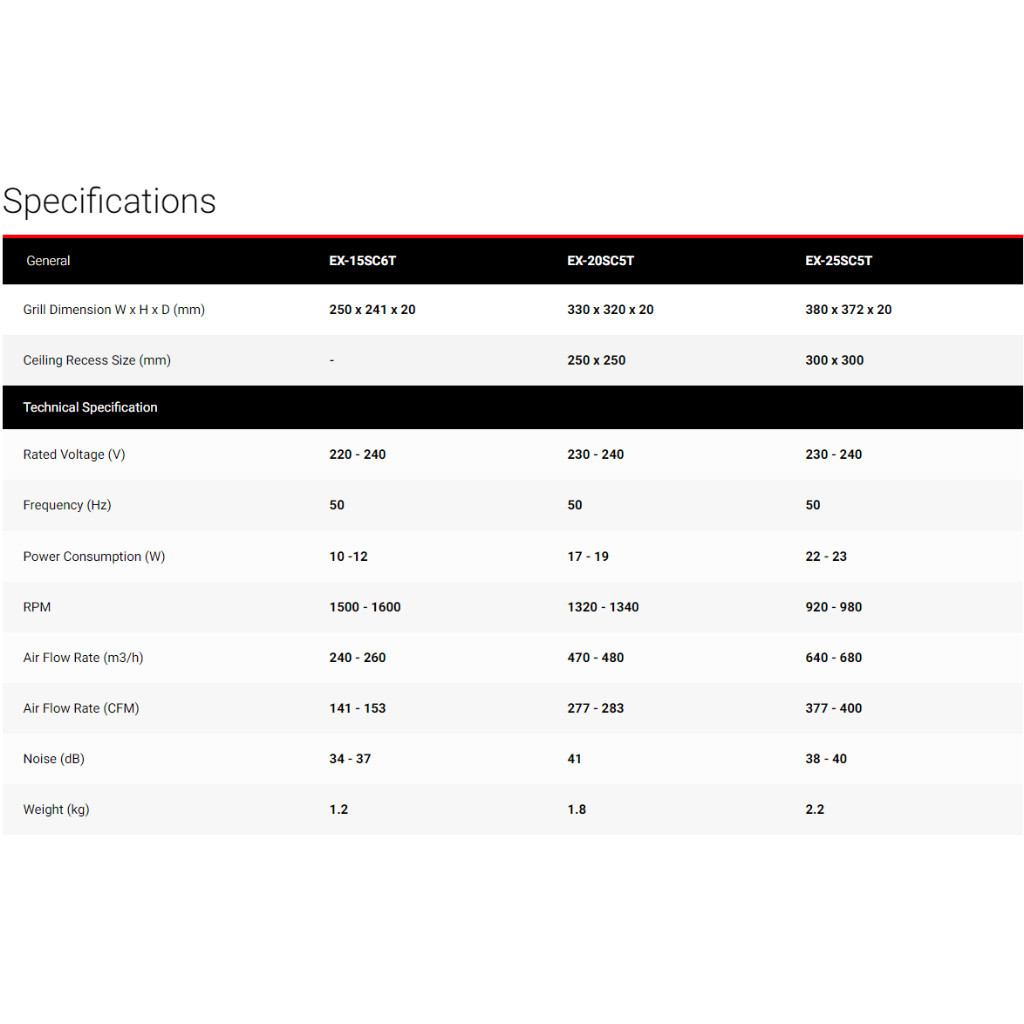This screenshot has height=1024, width=1024.
Task: Click the EX-25SC5T model column header
Action: tap(839, 261)
